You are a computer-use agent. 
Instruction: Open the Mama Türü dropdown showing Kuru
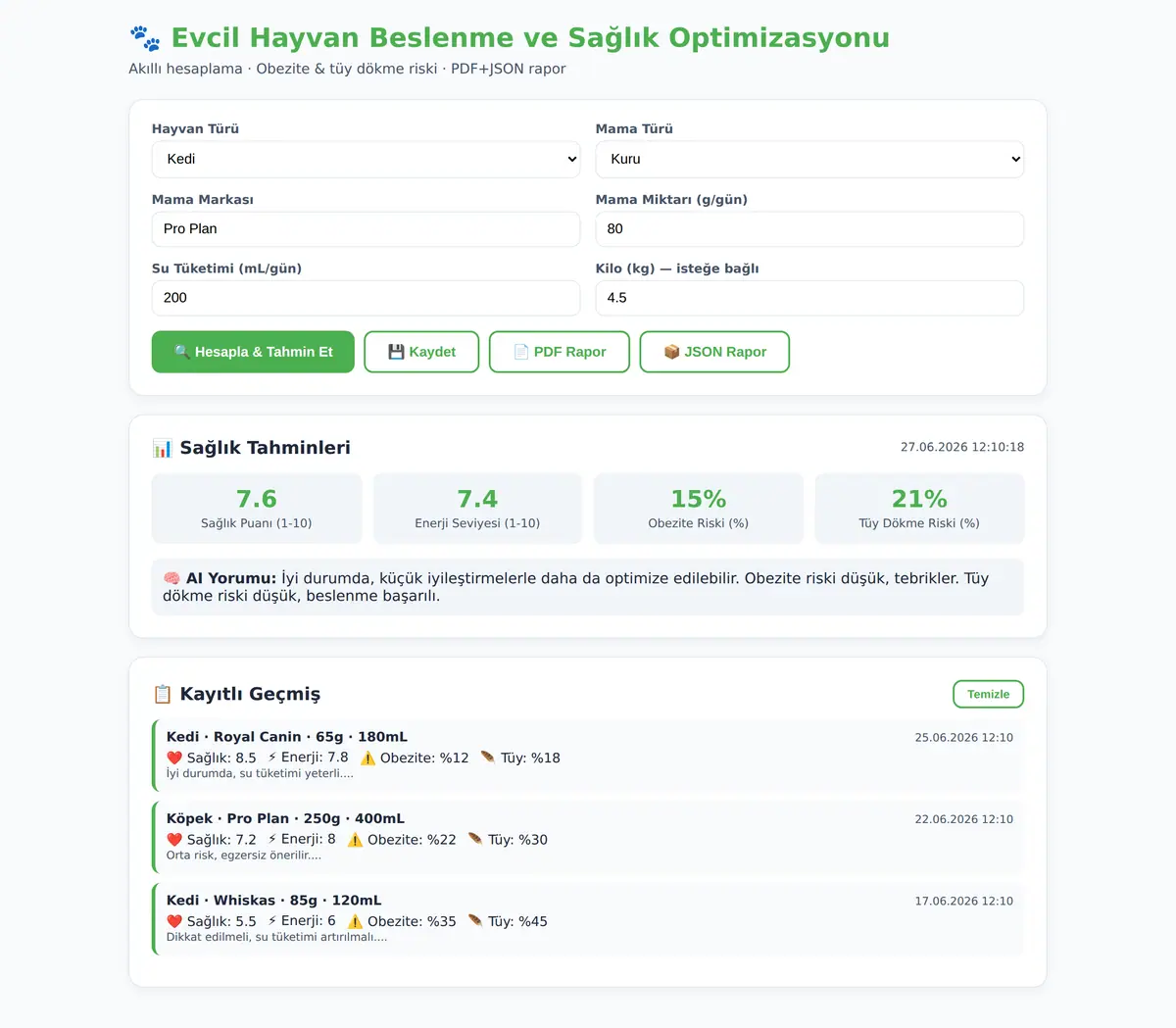[x=809, y=159]
